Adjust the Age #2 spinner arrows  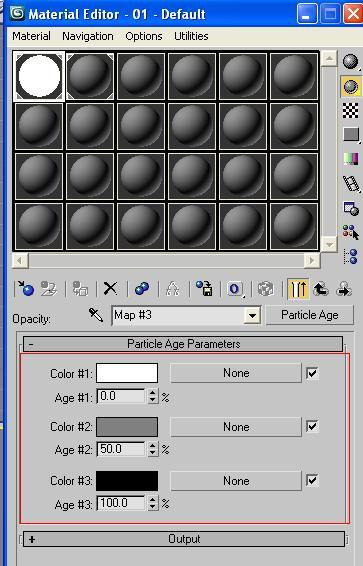point(153,449)
